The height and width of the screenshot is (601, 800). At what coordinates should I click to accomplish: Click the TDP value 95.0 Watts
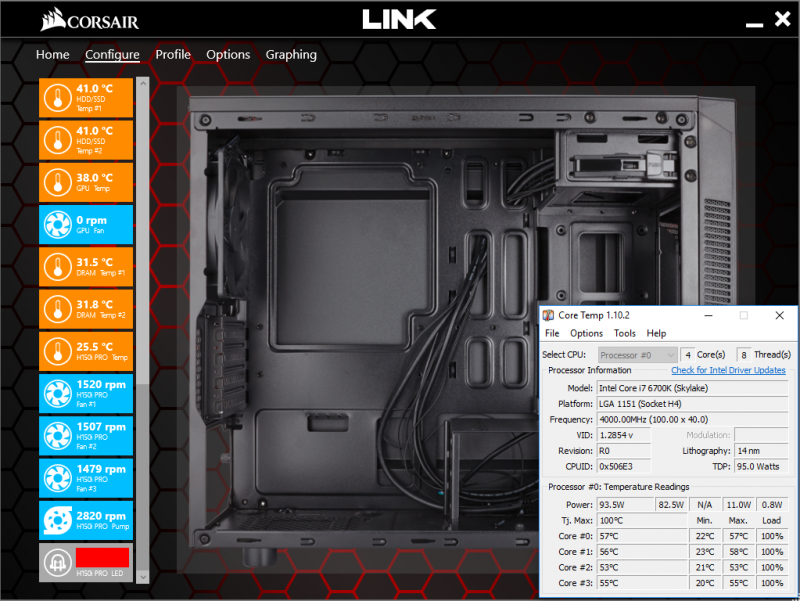point(761,466)
